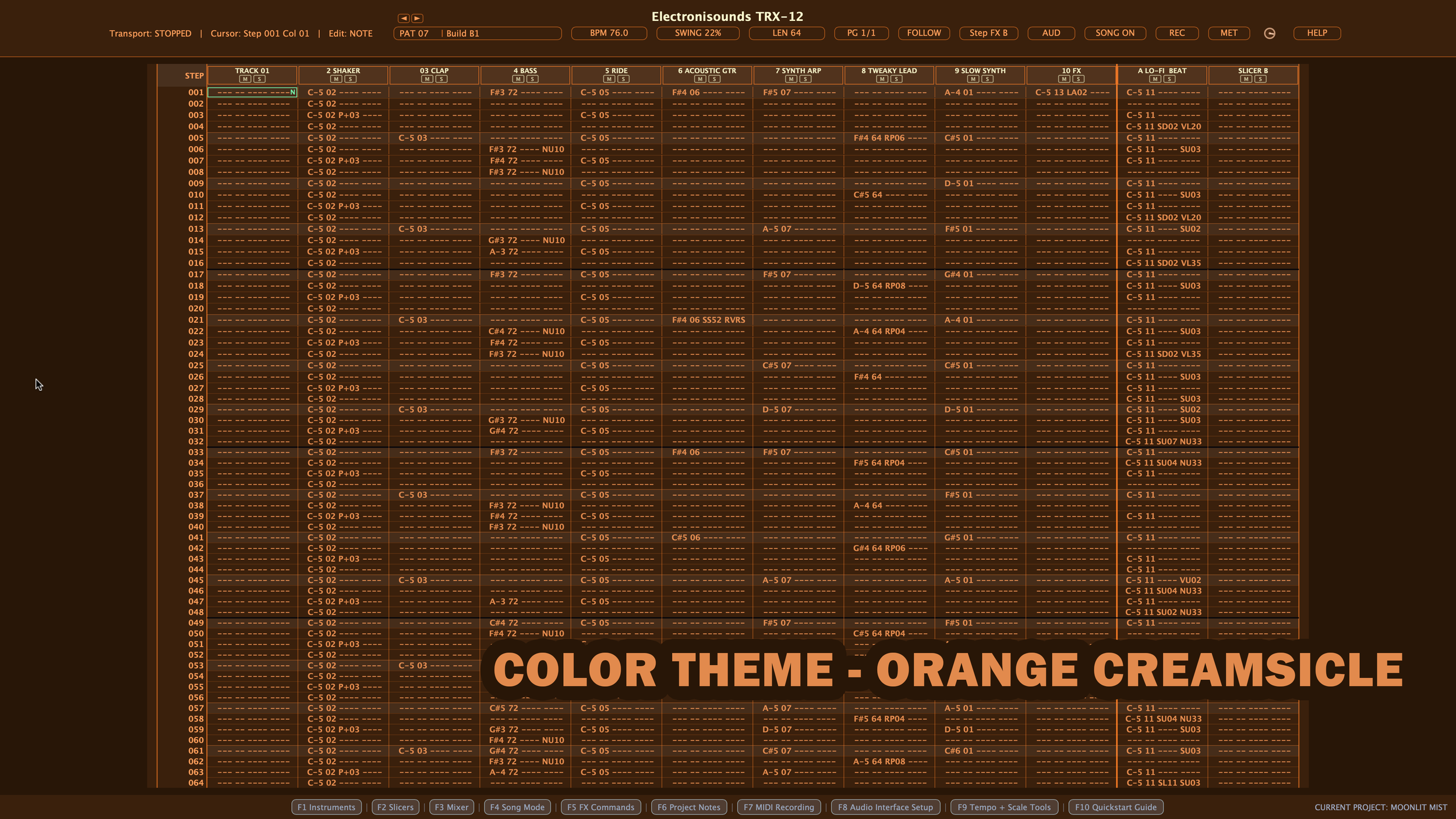Toggle SONG ON mode
The width and height of the screenshot is (1456, 819).
[1115, 33]
